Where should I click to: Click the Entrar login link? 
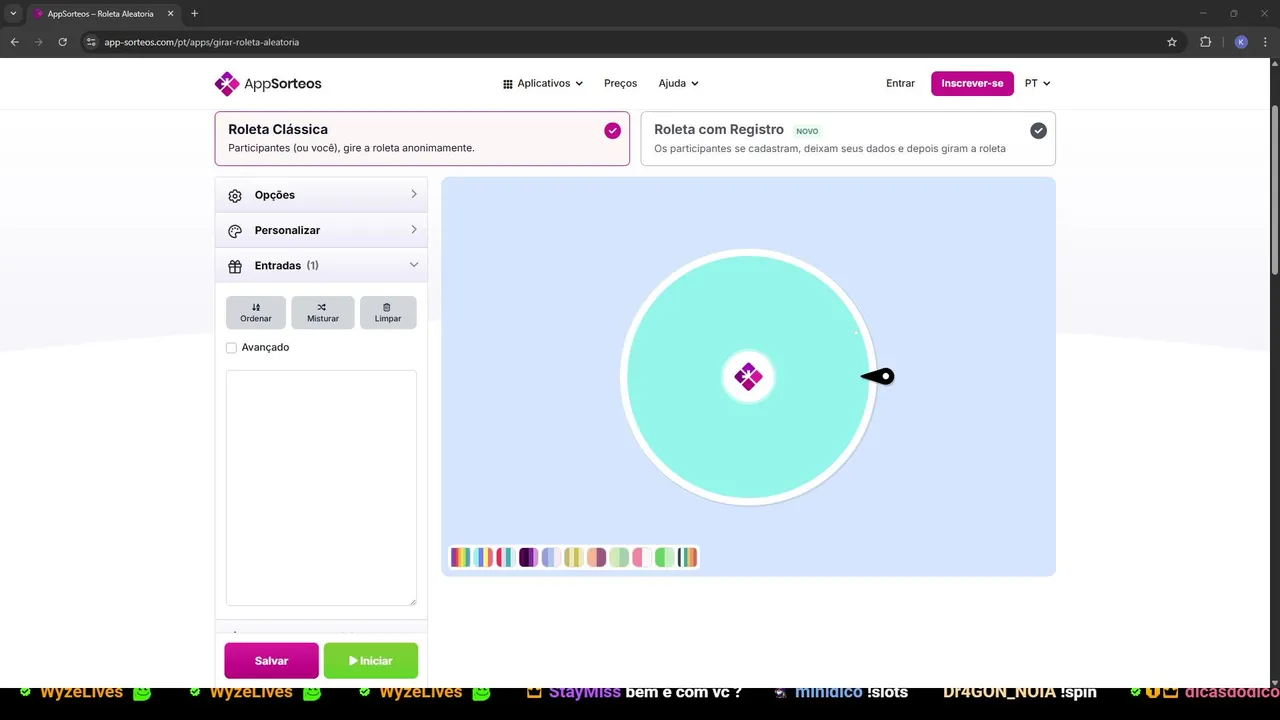tap(900, 84)
